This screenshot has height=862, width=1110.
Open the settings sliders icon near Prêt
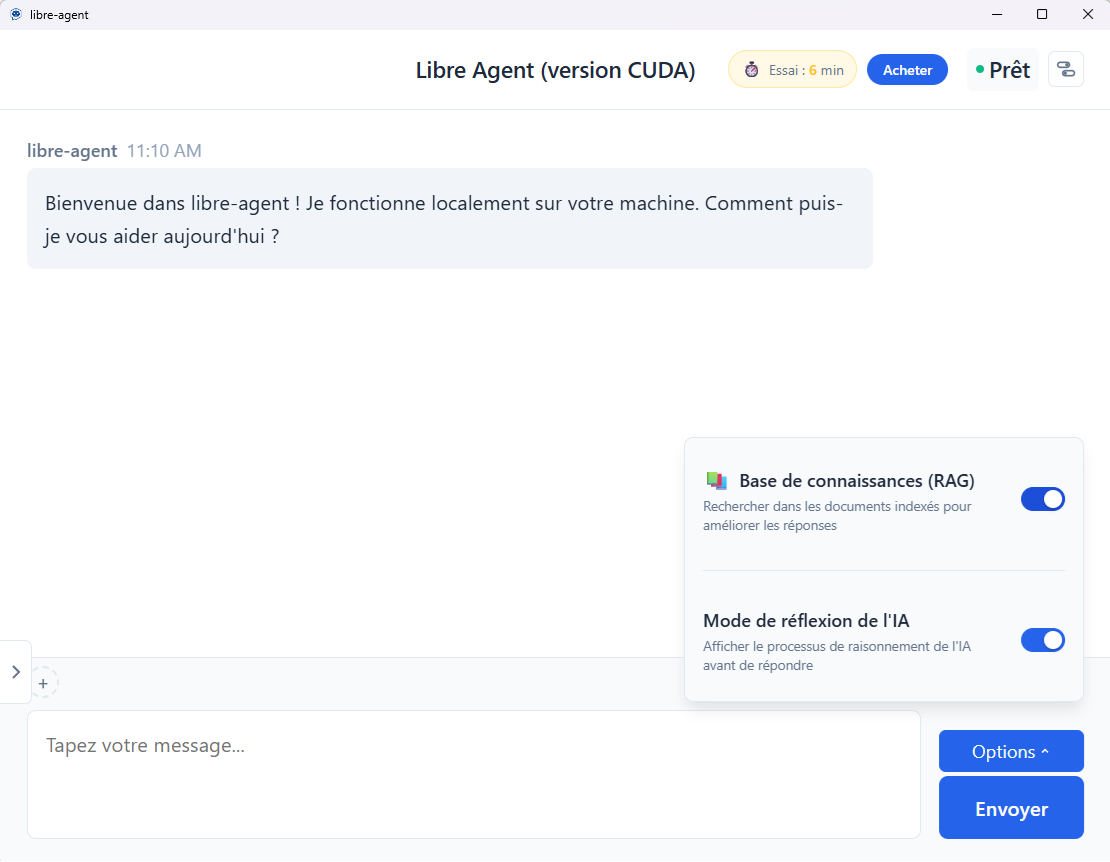point(1065,69)
